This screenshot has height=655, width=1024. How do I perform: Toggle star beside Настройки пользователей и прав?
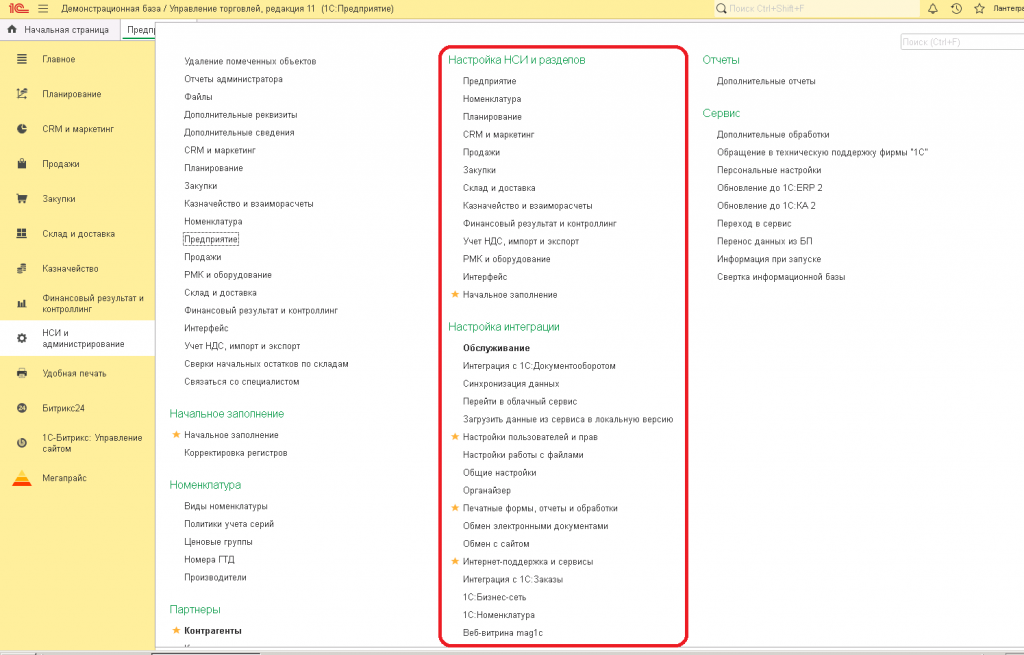455,437
